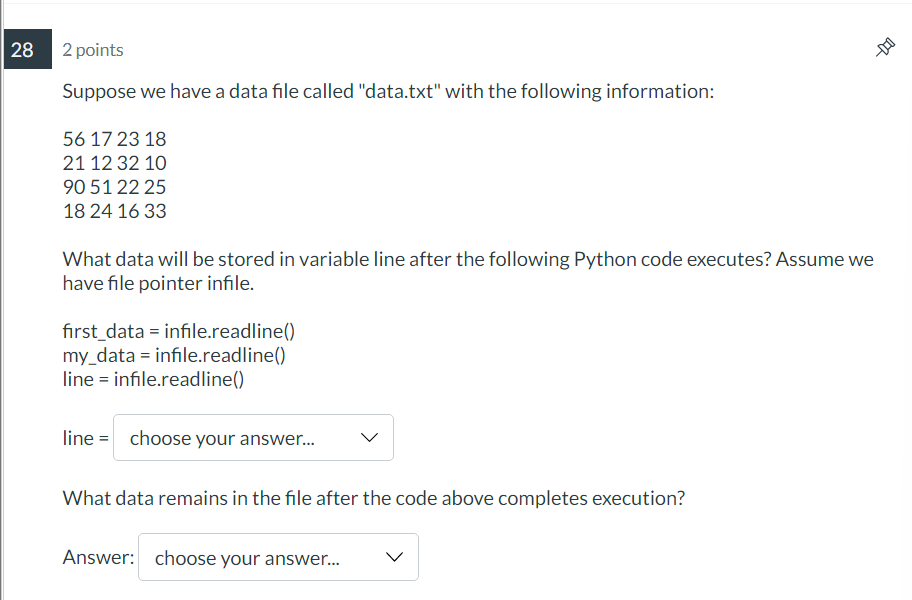Expand the chevron in the 'line =' dropdown
The height and width of the screenshot is (600, 912).
(x=369, y=438)
